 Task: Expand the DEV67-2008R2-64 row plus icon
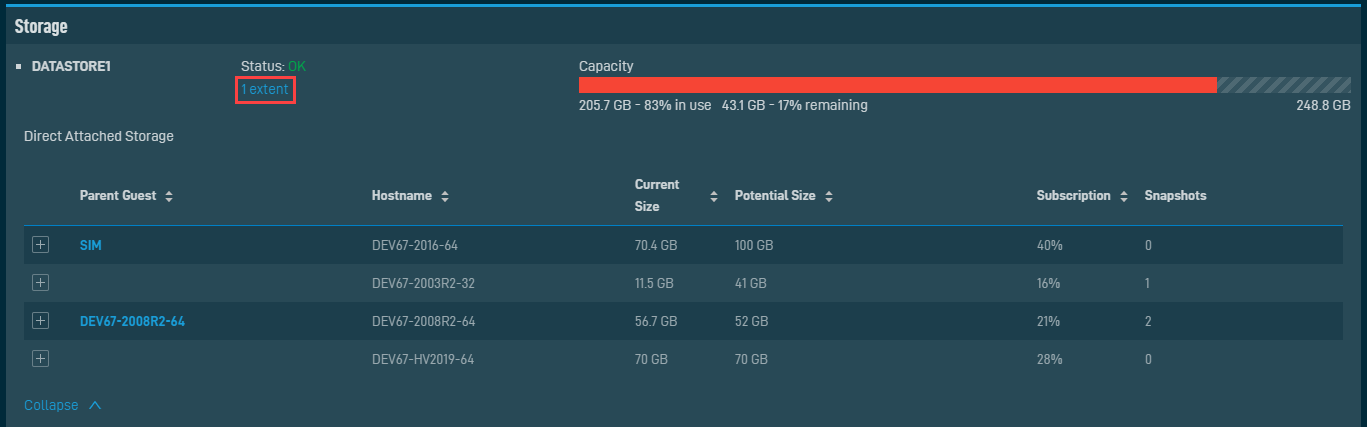[40, 321]
